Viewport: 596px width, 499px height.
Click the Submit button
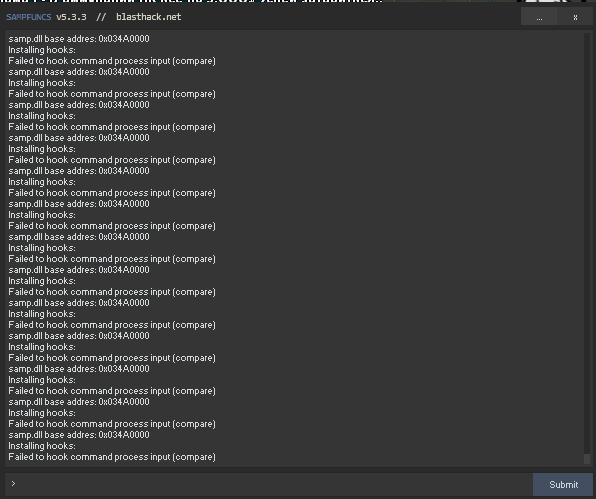[x=563, y=485]
